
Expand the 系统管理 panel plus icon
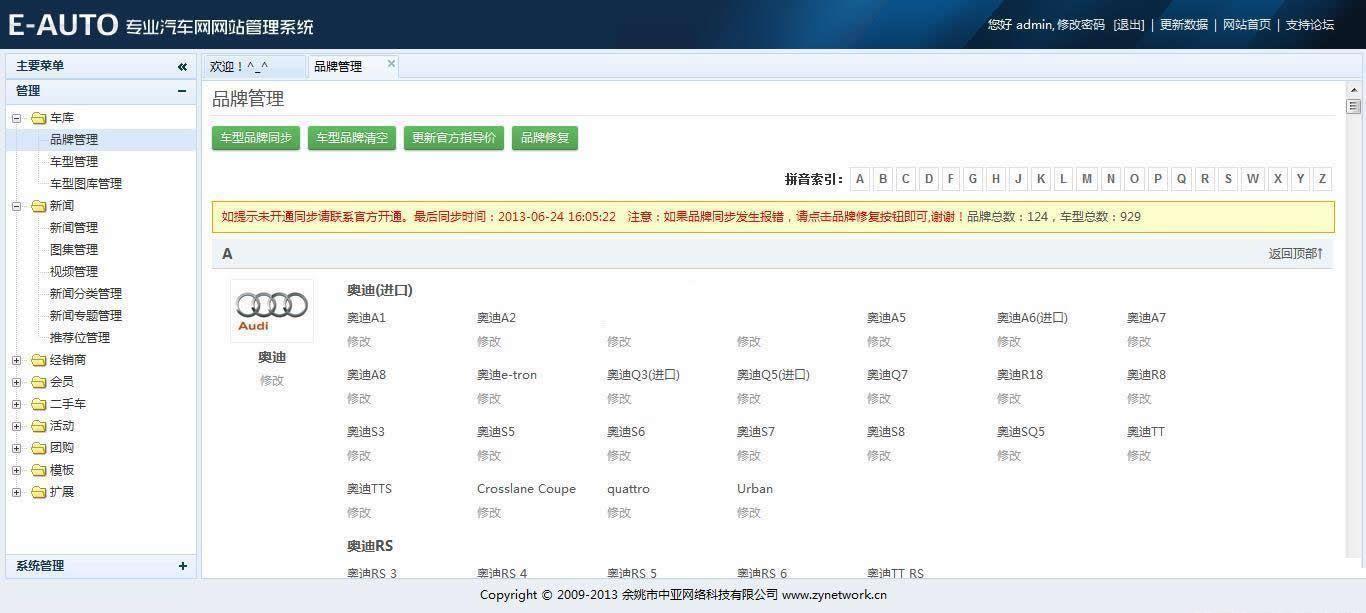coord(182,566)
